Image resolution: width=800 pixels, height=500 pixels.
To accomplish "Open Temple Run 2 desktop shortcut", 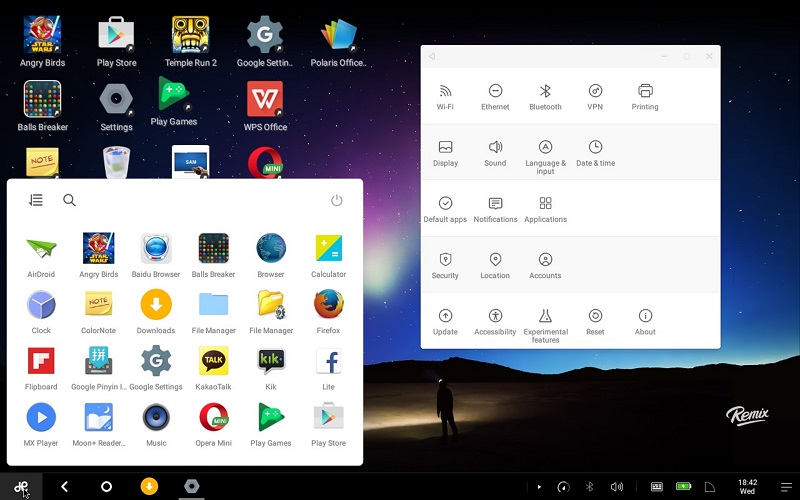I will pos(190,42).
